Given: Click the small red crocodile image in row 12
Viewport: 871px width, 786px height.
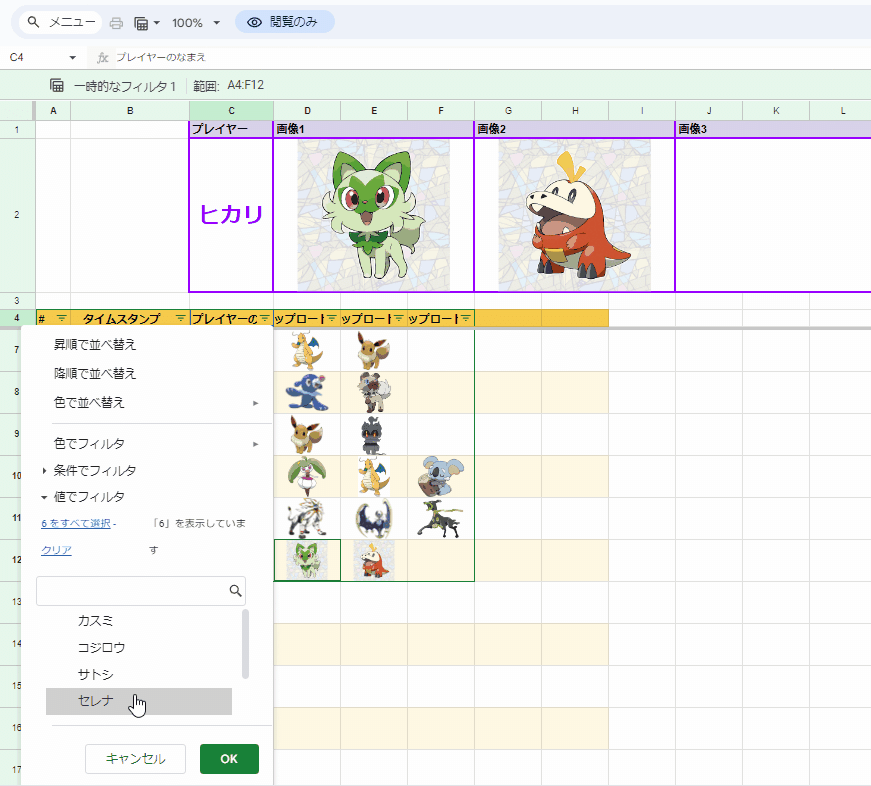Looking at the screenshot, I should click(374, 560).
